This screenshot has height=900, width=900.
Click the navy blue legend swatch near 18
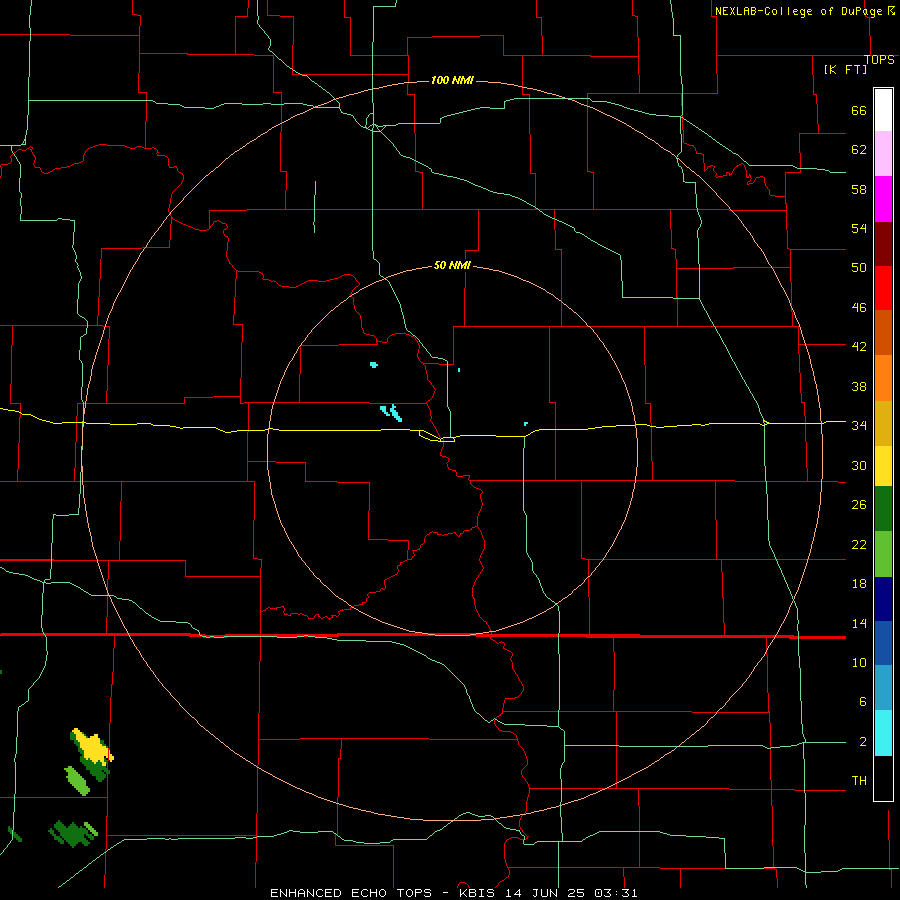pos(883,599)
